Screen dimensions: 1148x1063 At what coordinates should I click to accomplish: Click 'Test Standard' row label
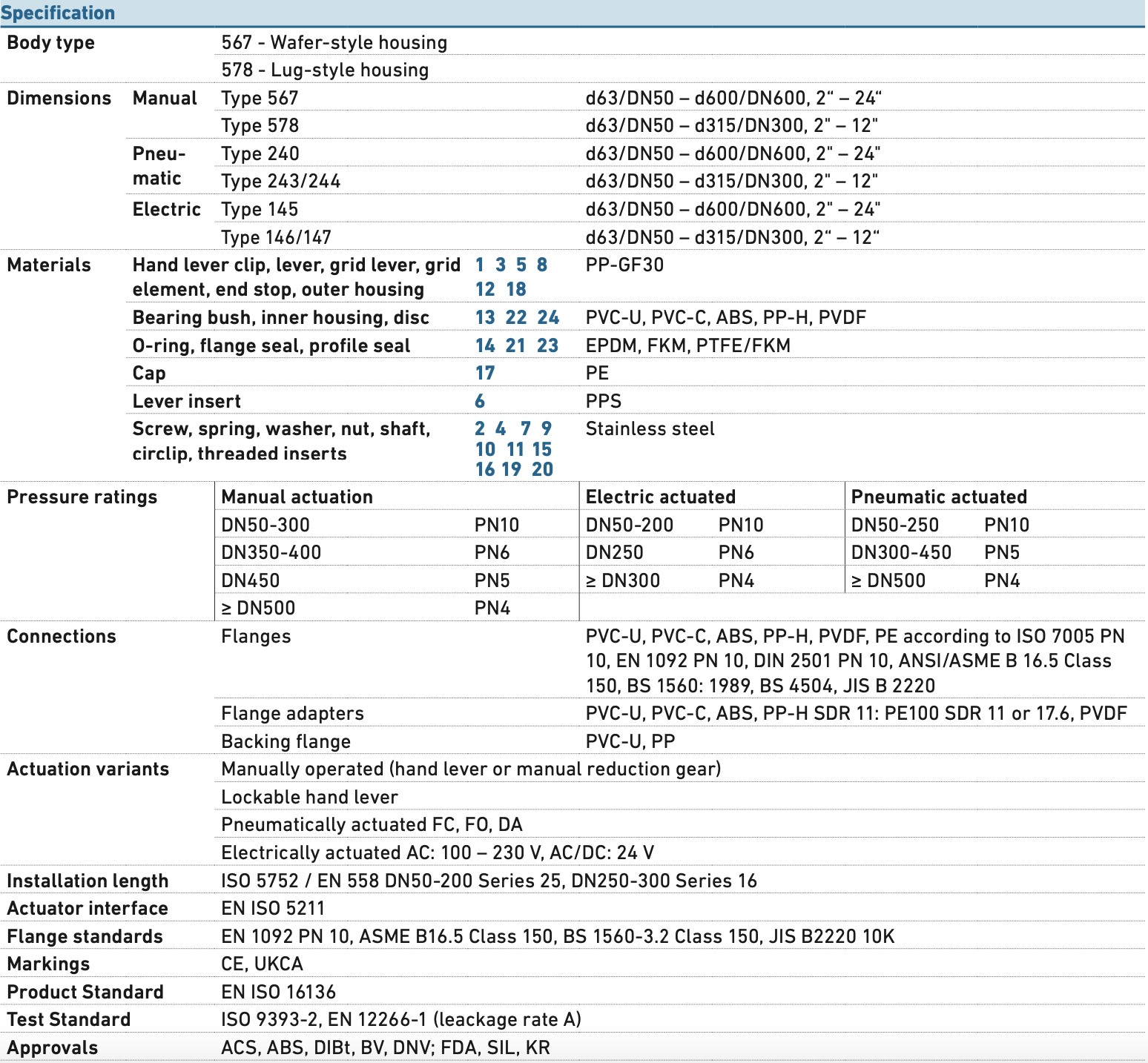pos(69,1019)
